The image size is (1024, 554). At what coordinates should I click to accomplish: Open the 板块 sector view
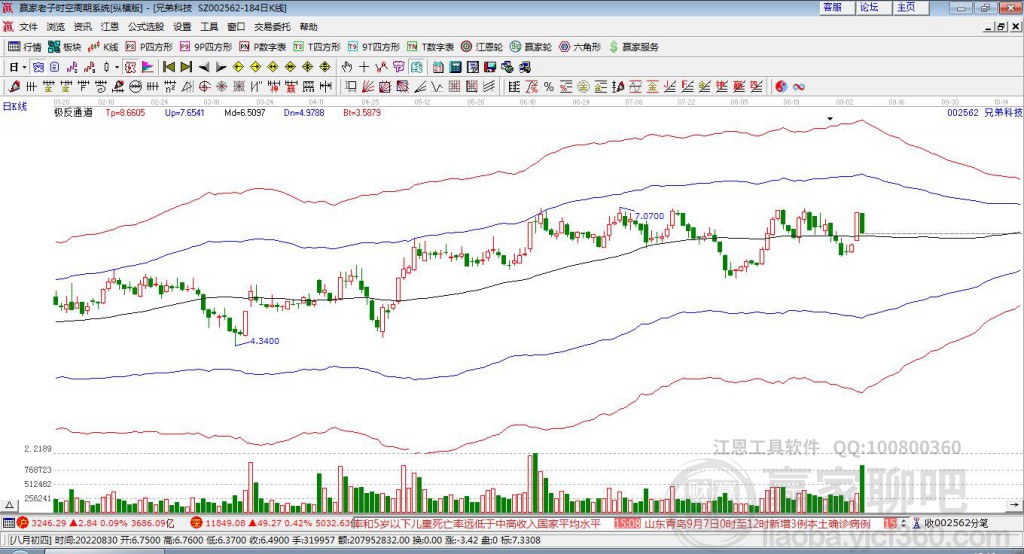click(65, 47)
